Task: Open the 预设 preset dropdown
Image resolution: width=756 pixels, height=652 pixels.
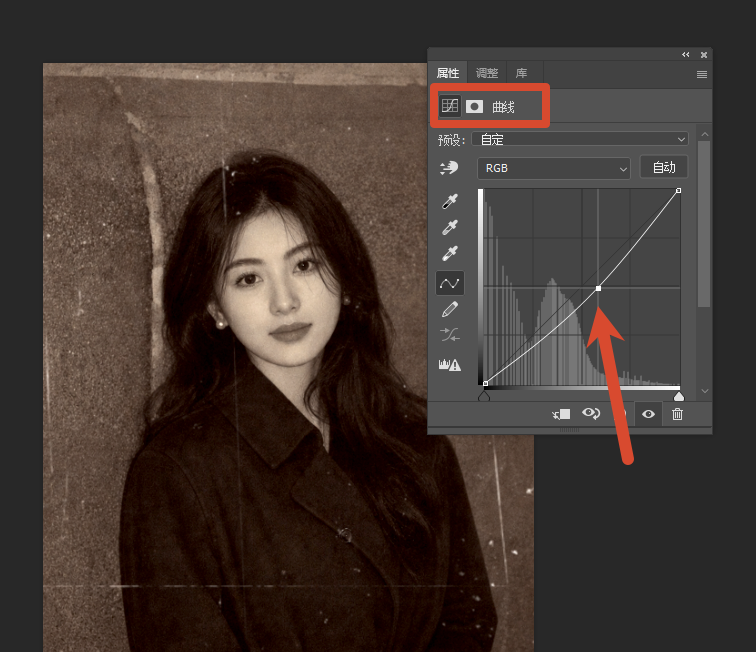Action: [x=580, y=139]
